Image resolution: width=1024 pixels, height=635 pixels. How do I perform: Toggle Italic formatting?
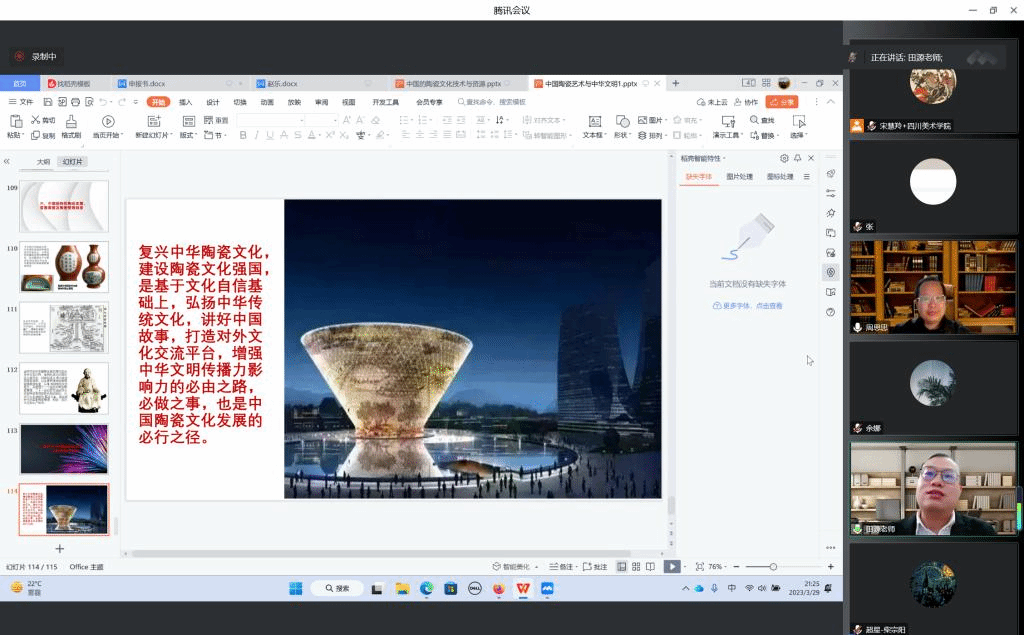[x=256, y=135]
